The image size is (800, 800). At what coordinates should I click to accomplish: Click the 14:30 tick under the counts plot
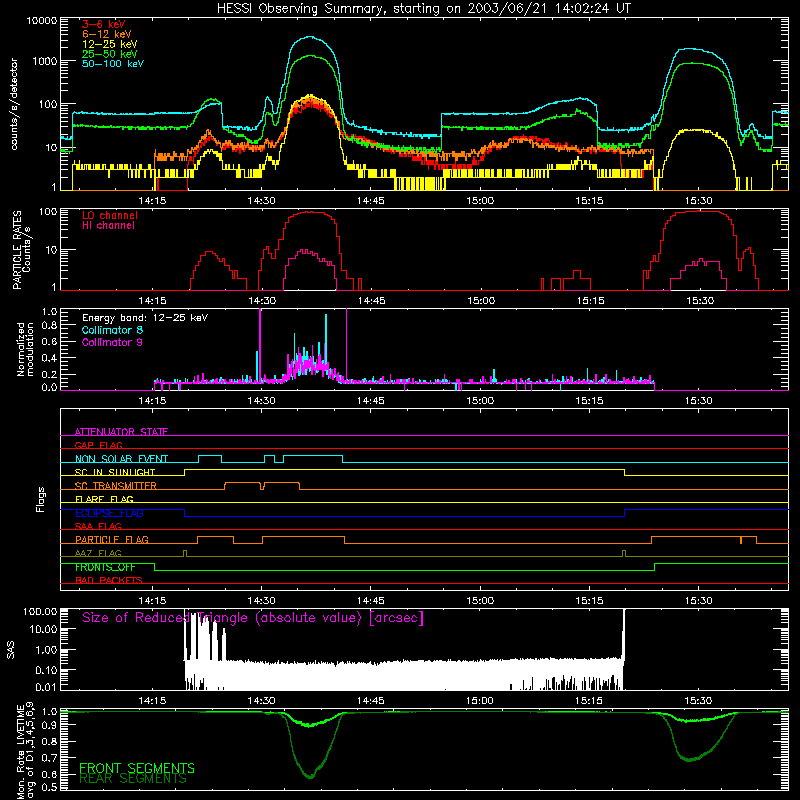[261, 201]
